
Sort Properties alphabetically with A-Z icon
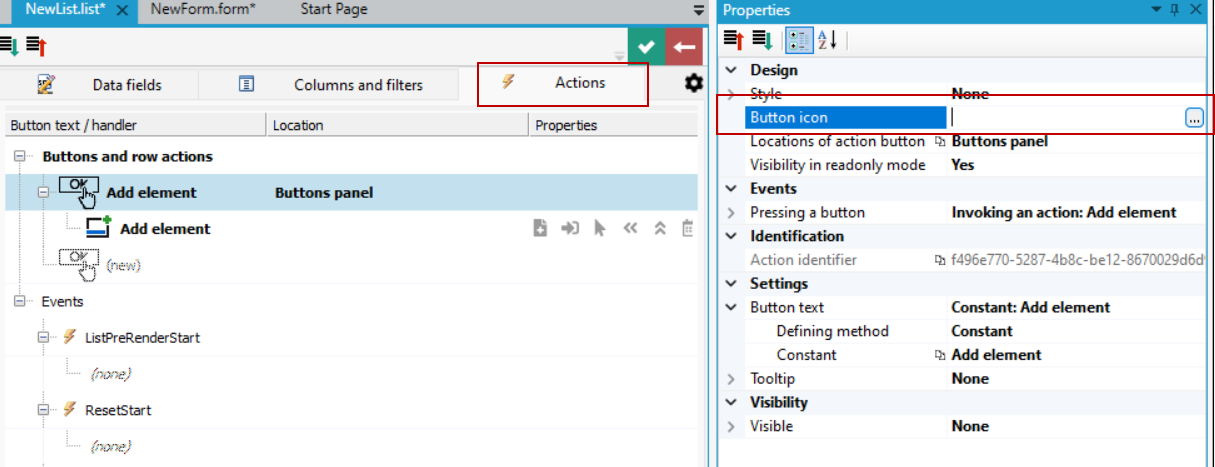click(x=827, y=39)
